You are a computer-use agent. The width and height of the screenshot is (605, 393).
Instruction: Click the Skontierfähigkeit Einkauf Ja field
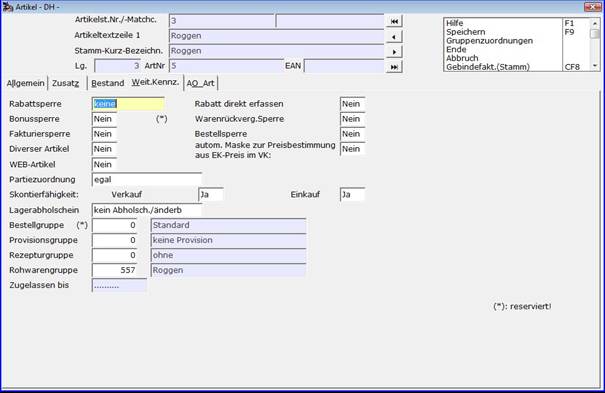click(352, 194)
